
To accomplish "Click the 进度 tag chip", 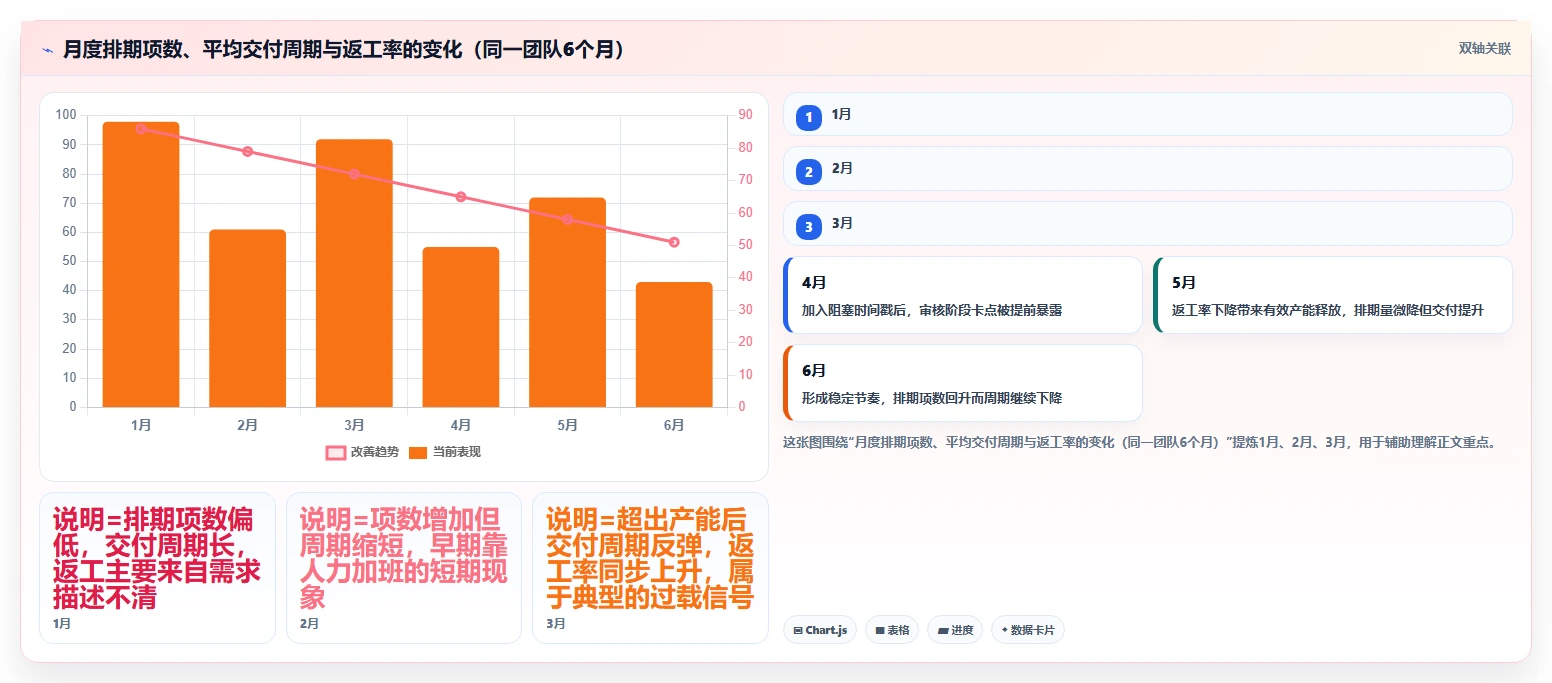I will click(x=955, y=630).
